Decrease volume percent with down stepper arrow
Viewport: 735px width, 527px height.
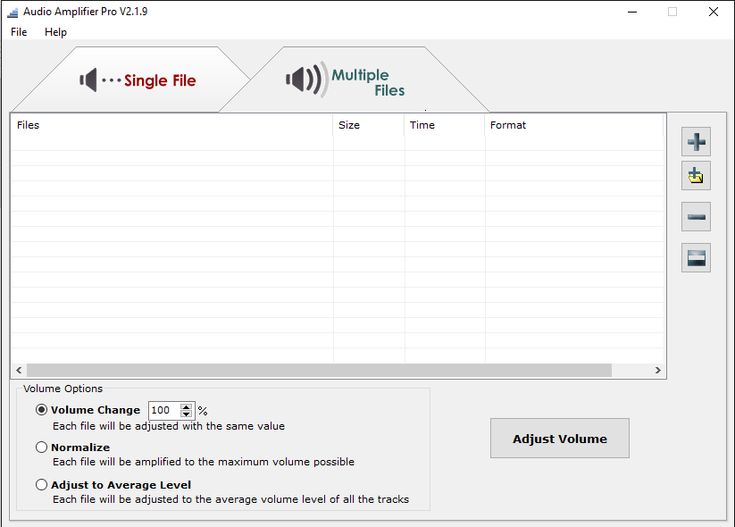(186, 414)
